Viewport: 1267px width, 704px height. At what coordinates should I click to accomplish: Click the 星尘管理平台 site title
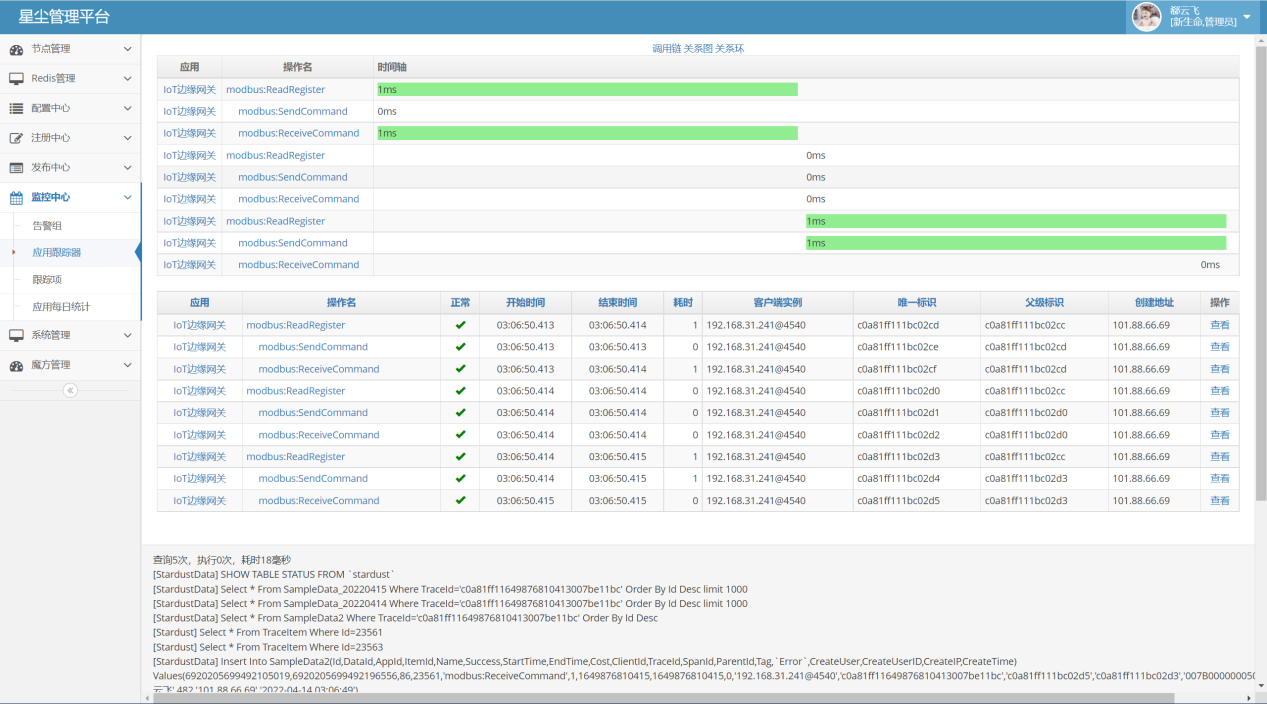click(64, 17)
